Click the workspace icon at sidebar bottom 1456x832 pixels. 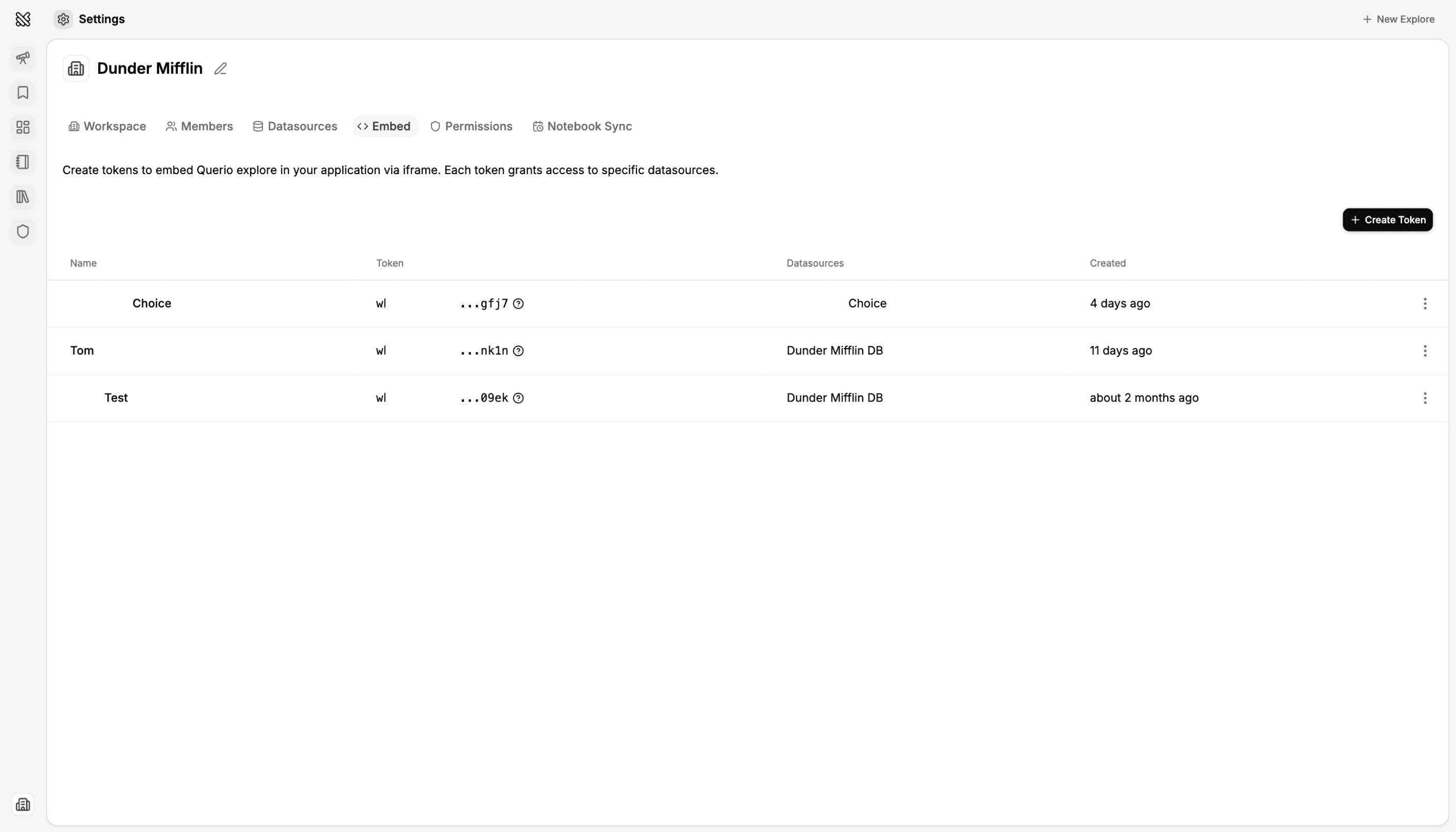pos(22,804)
